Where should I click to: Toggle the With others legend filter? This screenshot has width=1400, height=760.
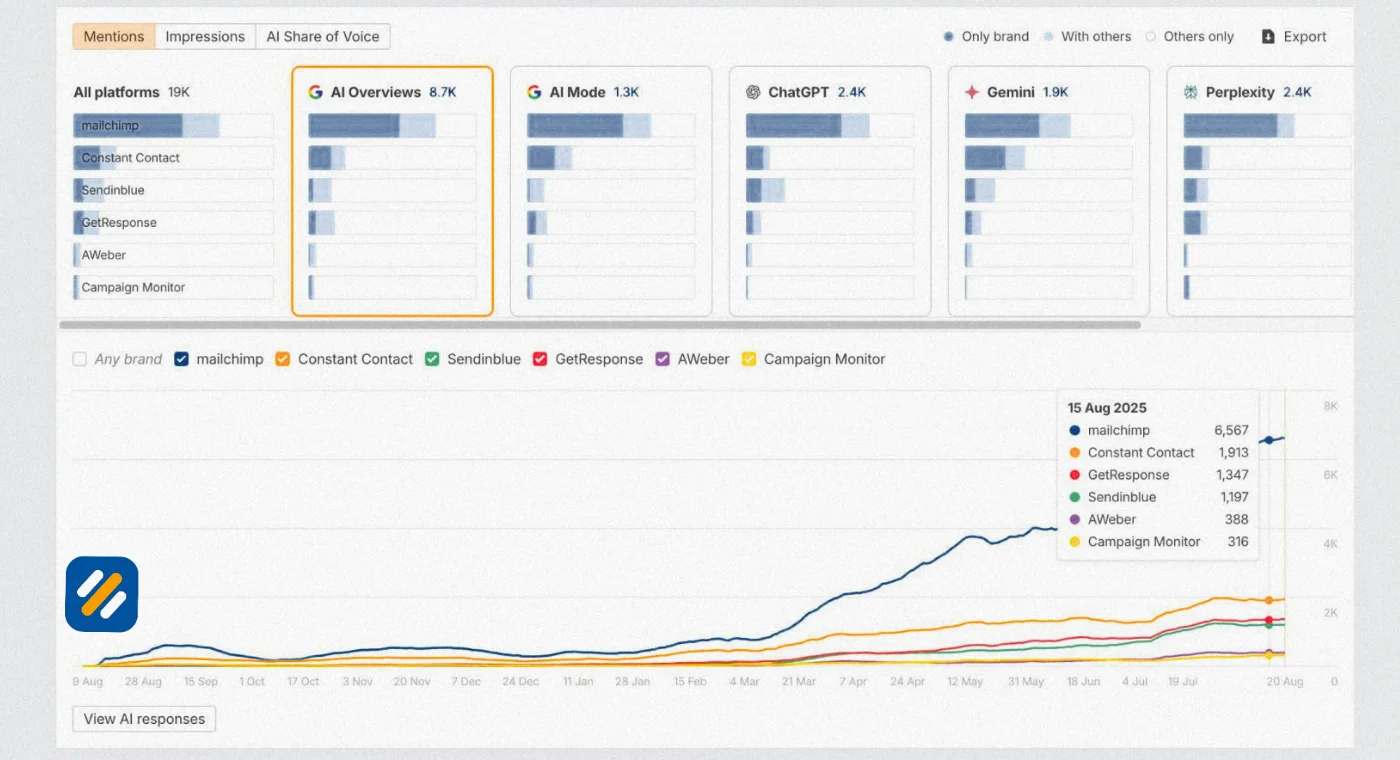click(1087, 37)
